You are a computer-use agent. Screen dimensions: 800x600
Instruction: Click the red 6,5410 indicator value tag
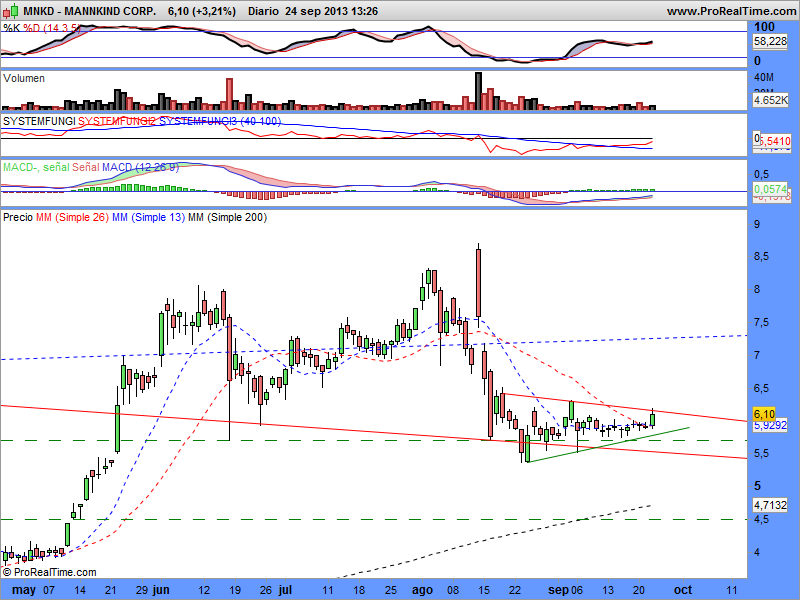click(774, 141)
